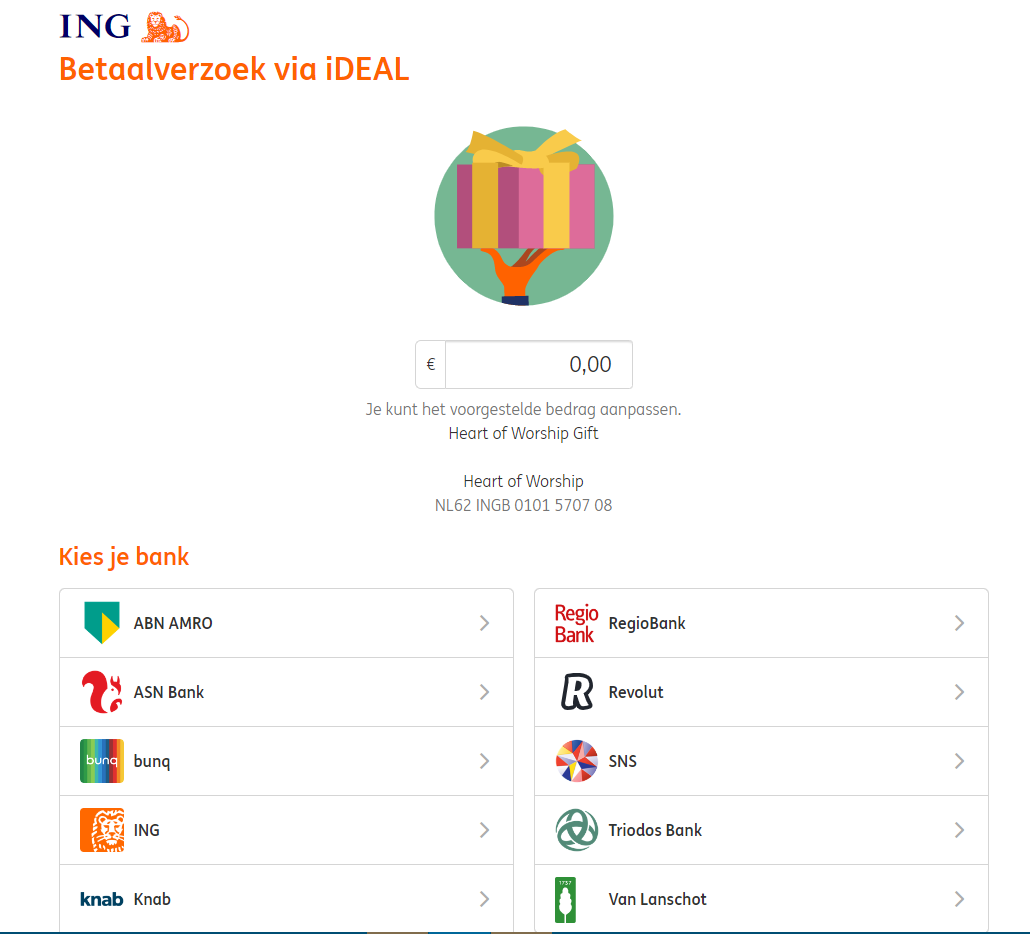
Task: Click the orange ING lion bank icon
Action: tap(102, 830)
